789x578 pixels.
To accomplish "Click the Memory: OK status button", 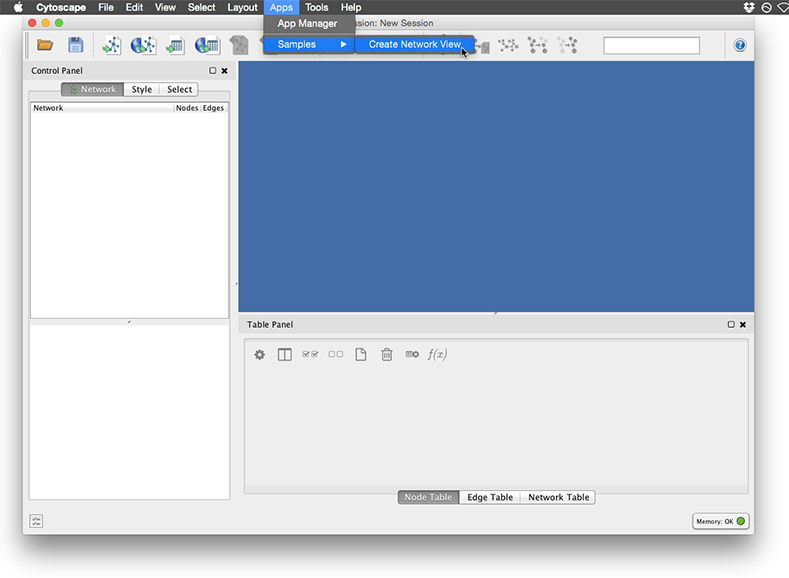I will (721, 521).
